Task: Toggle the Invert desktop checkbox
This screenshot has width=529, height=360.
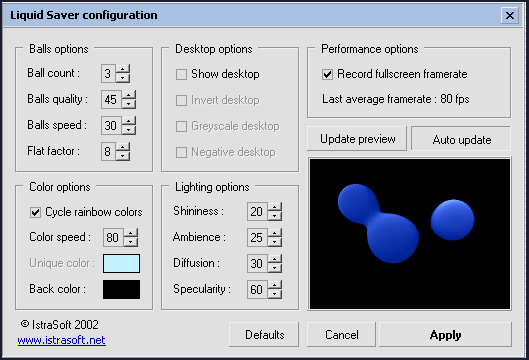Action: click(181, 100)
